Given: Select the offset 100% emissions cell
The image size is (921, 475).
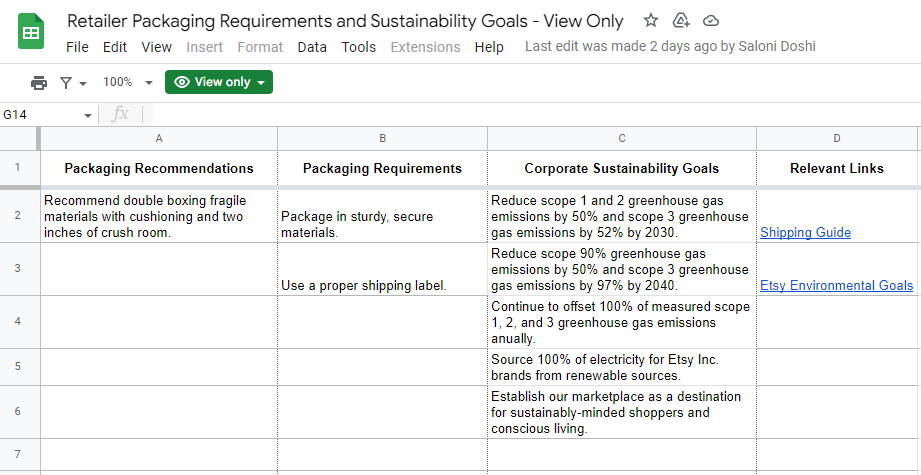Looking at the screenshot, I should click(x=622, y=322).
